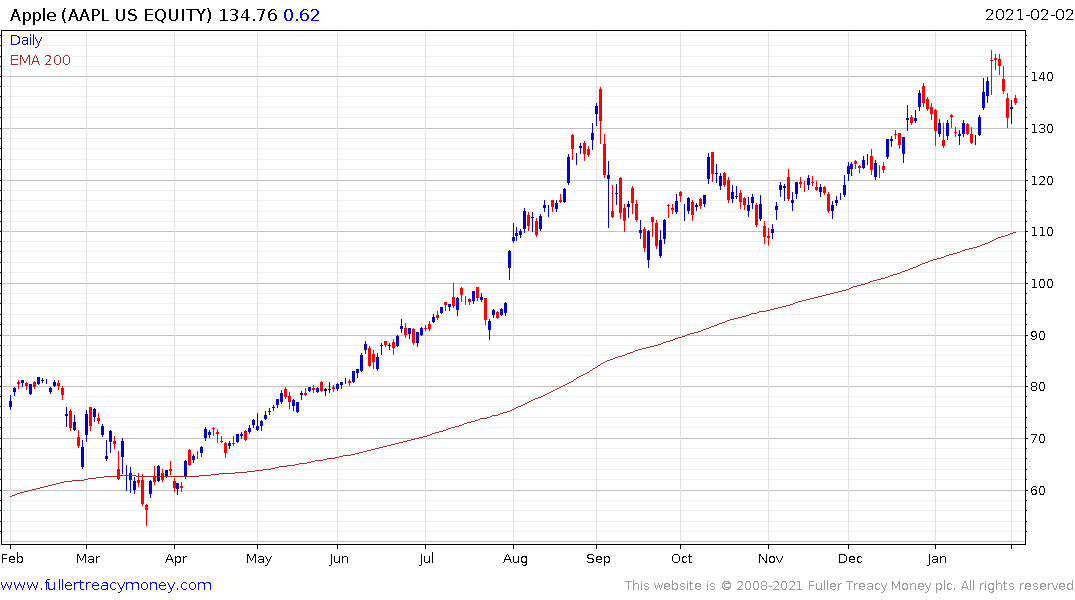Image resolution: width=1075 pixels, height=600 pixels.
Task: Click the last price value 134.76
Action: coord(247,15)
